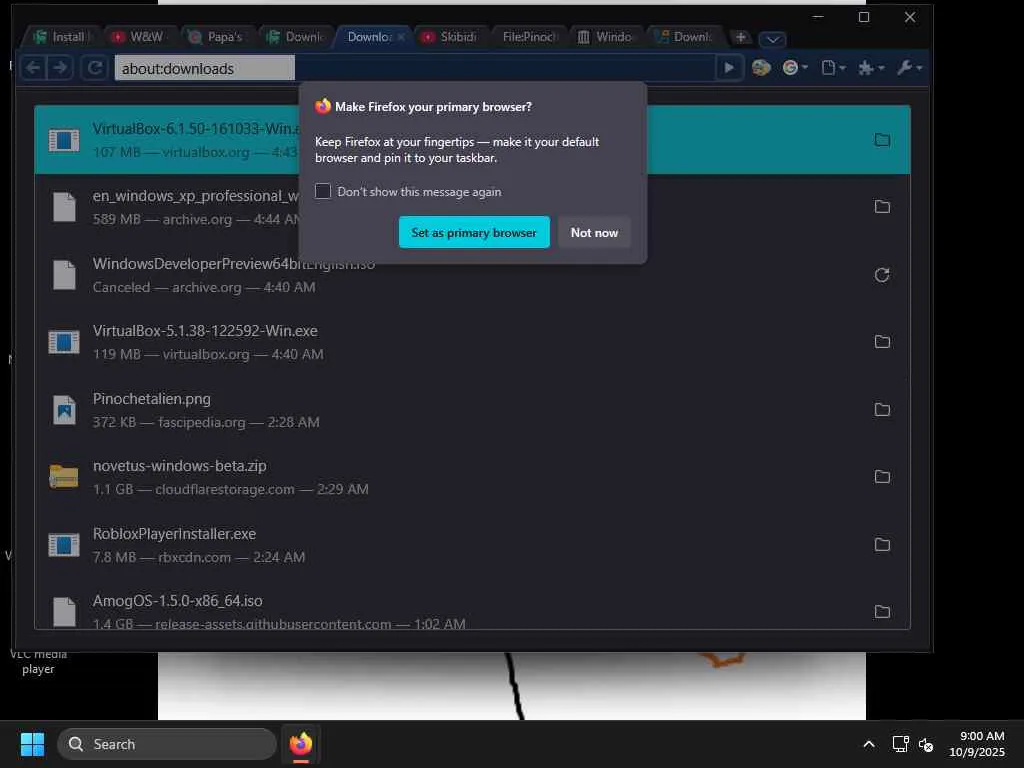Switch to the Skibidi tab

(x=450, y=37)
